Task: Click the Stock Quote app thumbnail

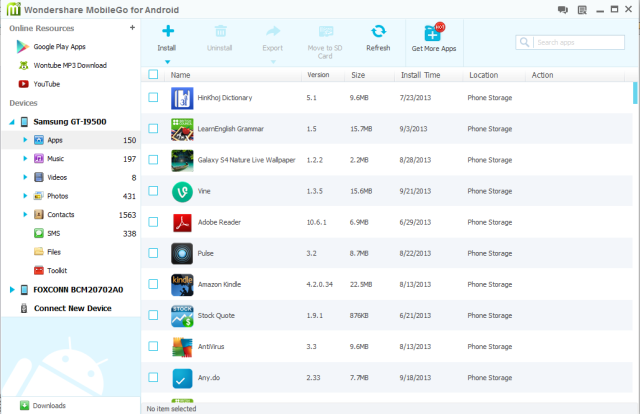Action: point(182,316)
